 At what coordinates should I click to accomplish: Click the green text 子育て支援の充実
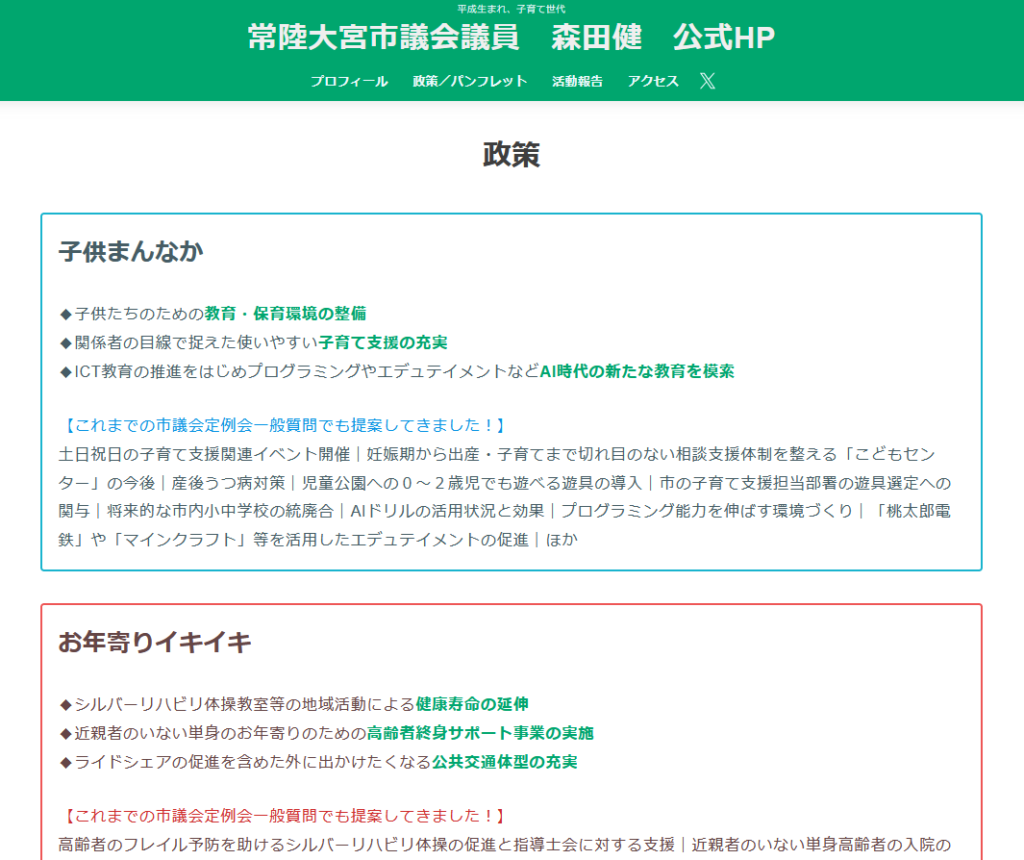coord(383,342)
